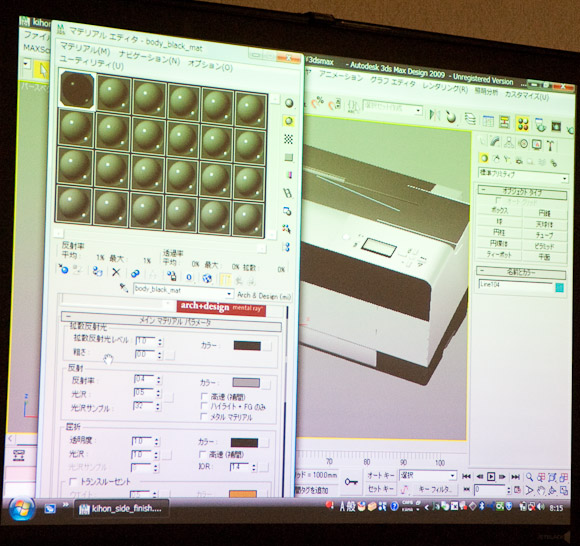Click the Mirror tool icon in main toolbar
This screenshot has height=546, width=580.
pos(434,115)
